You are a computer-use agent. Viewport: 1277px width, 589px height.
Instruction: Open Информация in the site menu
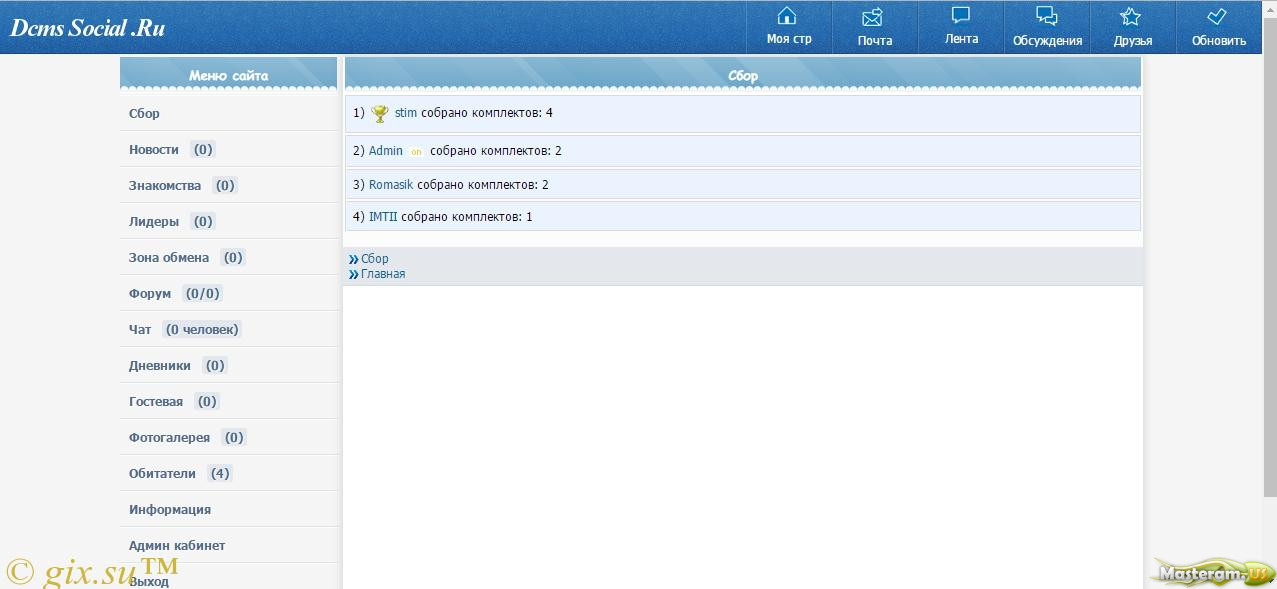pos(170,510)
